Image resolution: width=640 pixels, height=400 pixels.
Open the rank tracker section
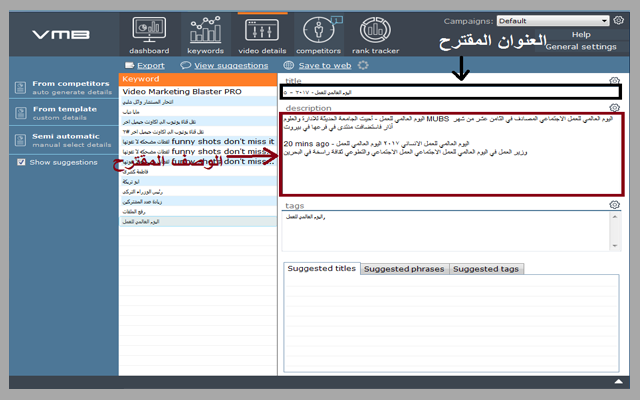(375, 35)
